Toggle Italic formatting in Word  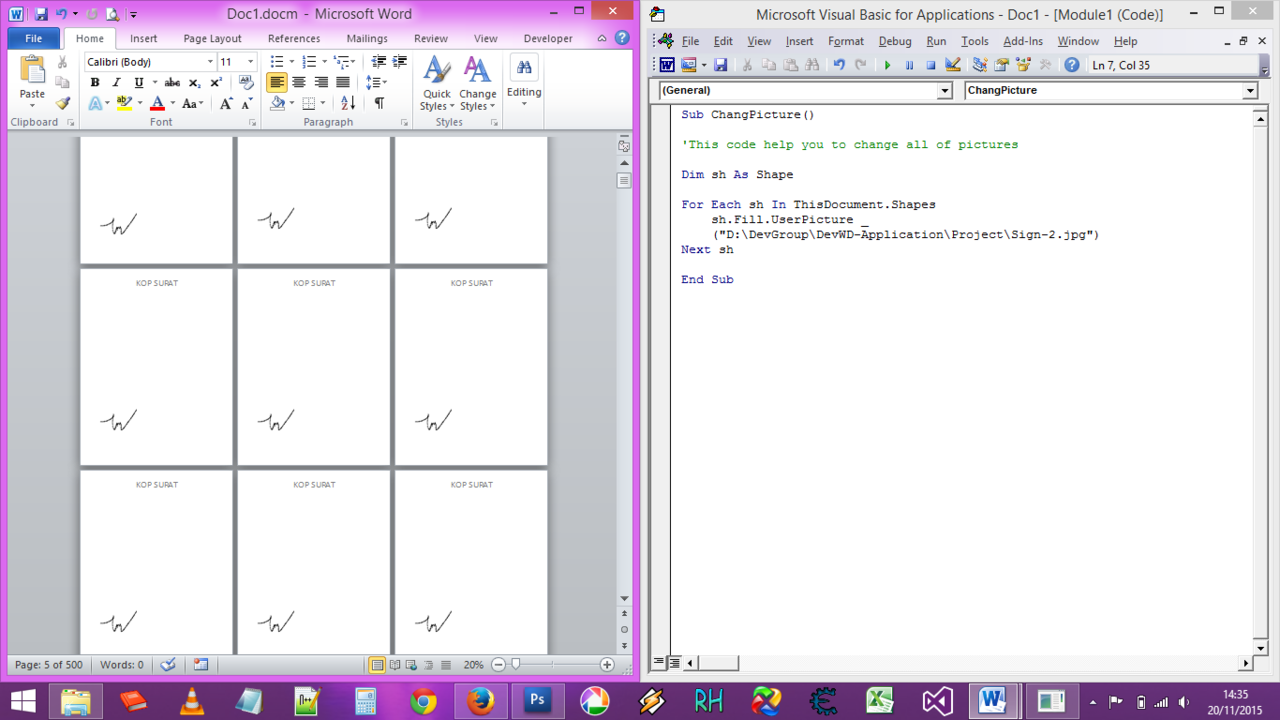coord(116,83)
